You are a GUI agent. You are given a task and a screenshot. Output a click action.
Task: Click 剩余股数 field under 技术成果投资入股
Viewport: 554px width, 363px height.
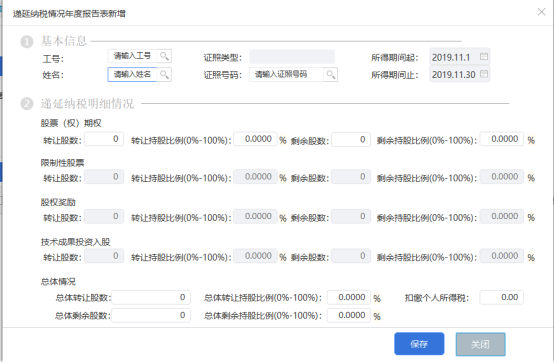pos(351,256)
